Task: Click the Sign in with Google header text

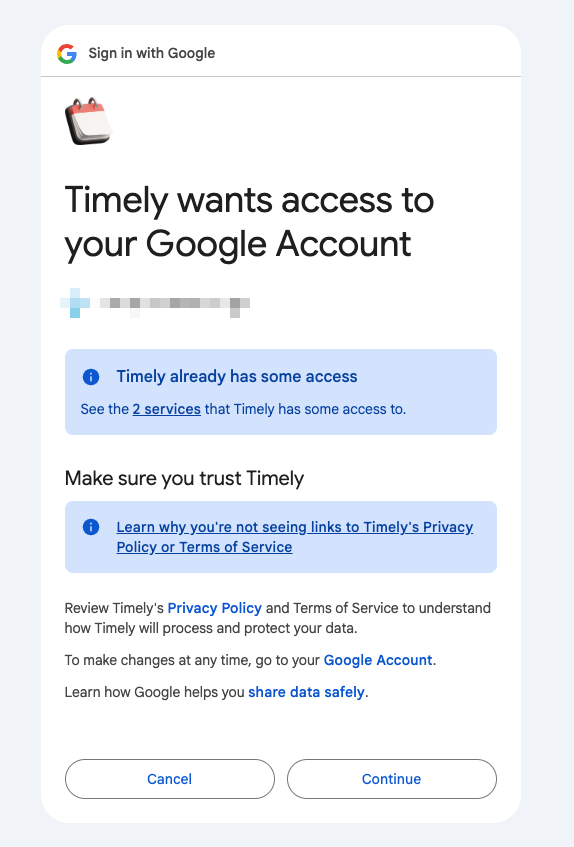Action: 152,53
